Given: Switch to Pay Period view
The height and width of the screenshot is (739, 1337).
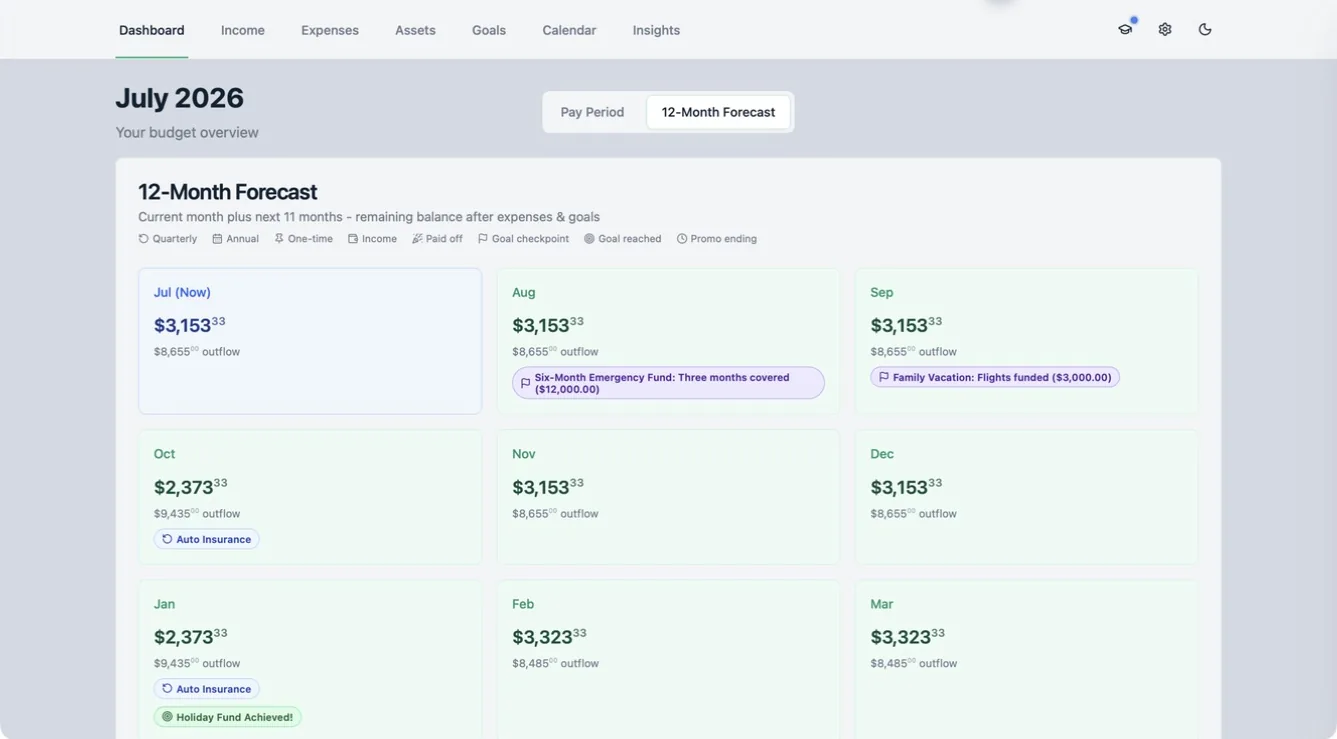Looking at the screenshot, I should coord(592,112).
